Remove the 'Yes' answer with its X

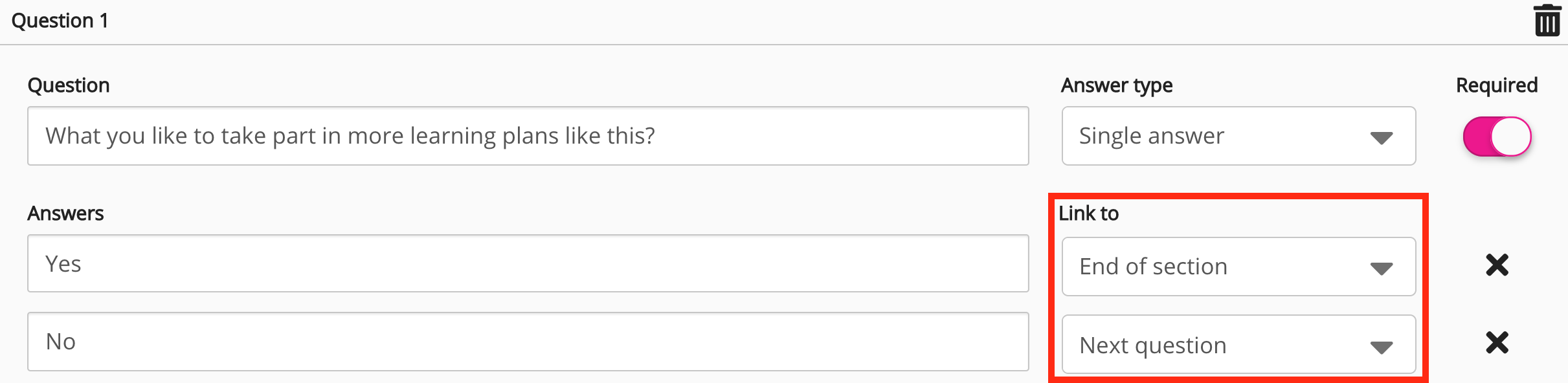click(x=1497, y=265)
